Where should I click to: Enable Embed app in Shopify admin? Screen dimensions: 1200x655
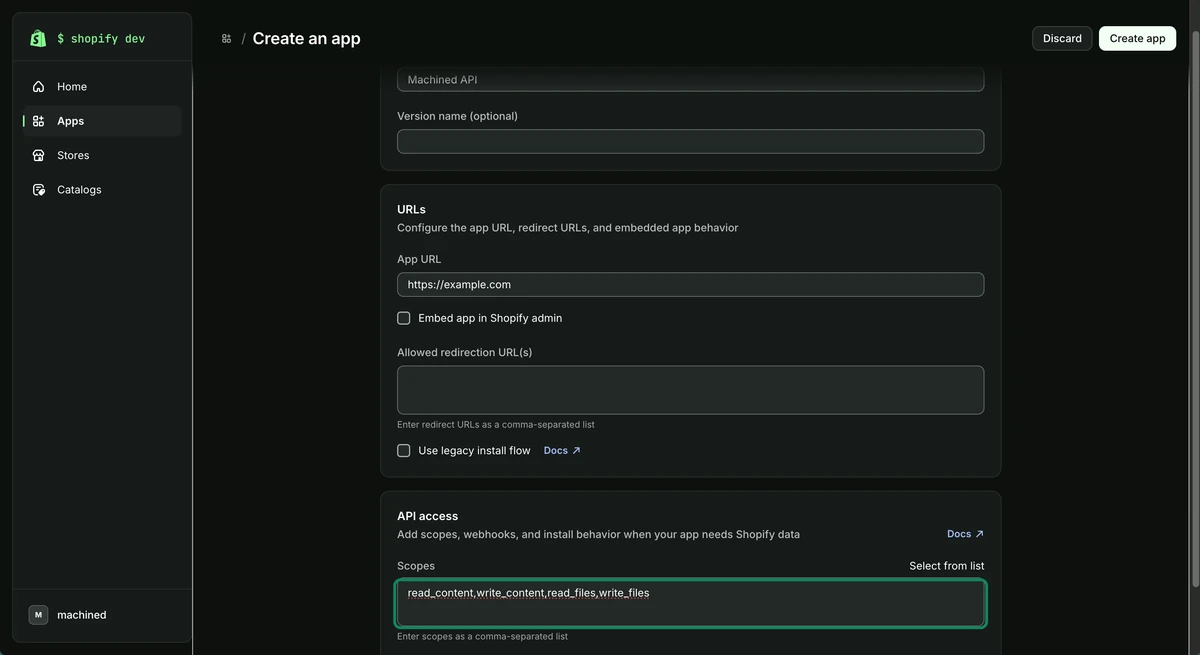(x=404, y=318)
